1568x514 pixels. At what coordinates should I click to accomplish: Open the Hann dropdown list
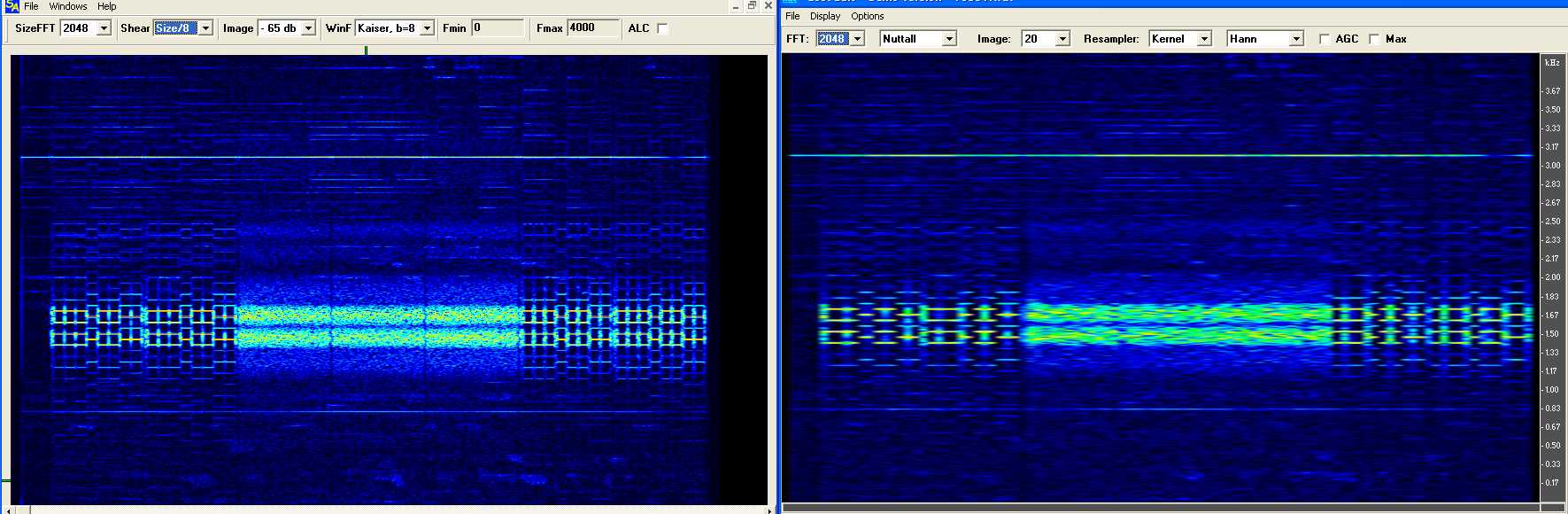pyautogui.click(x=1296, y=39)
